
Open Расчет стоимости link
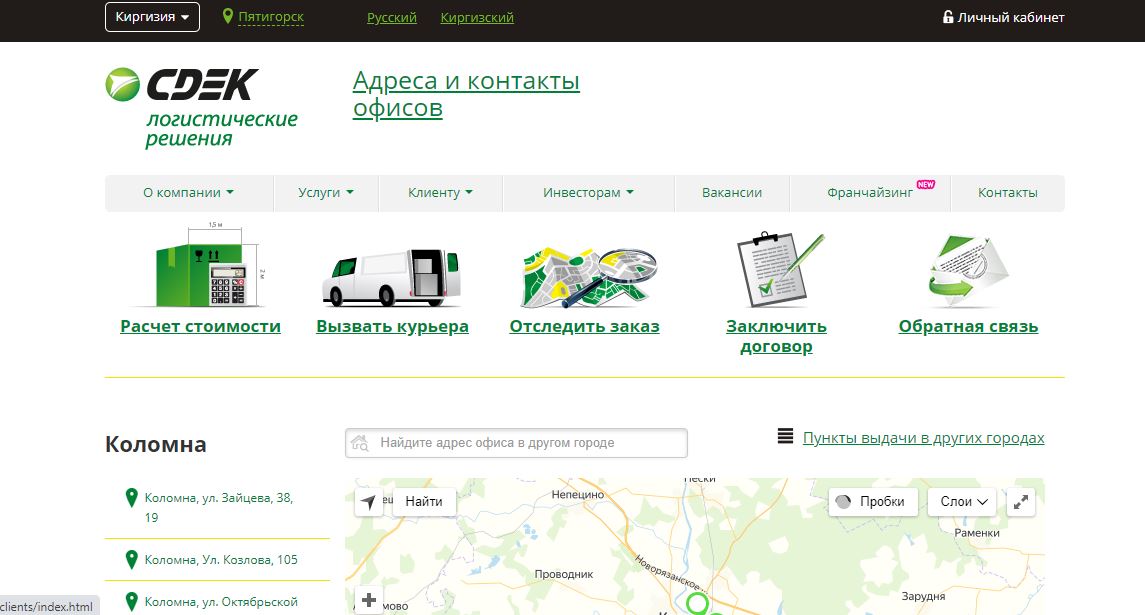coord(200,326)
